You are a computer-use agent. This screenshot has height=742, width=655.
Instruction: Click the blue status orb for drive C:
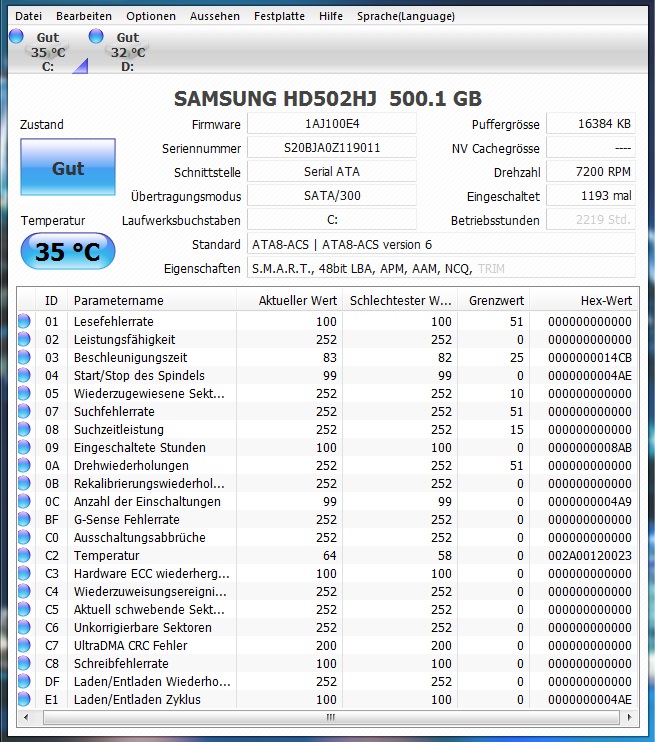pyautogui.click(x=16, y=36)
